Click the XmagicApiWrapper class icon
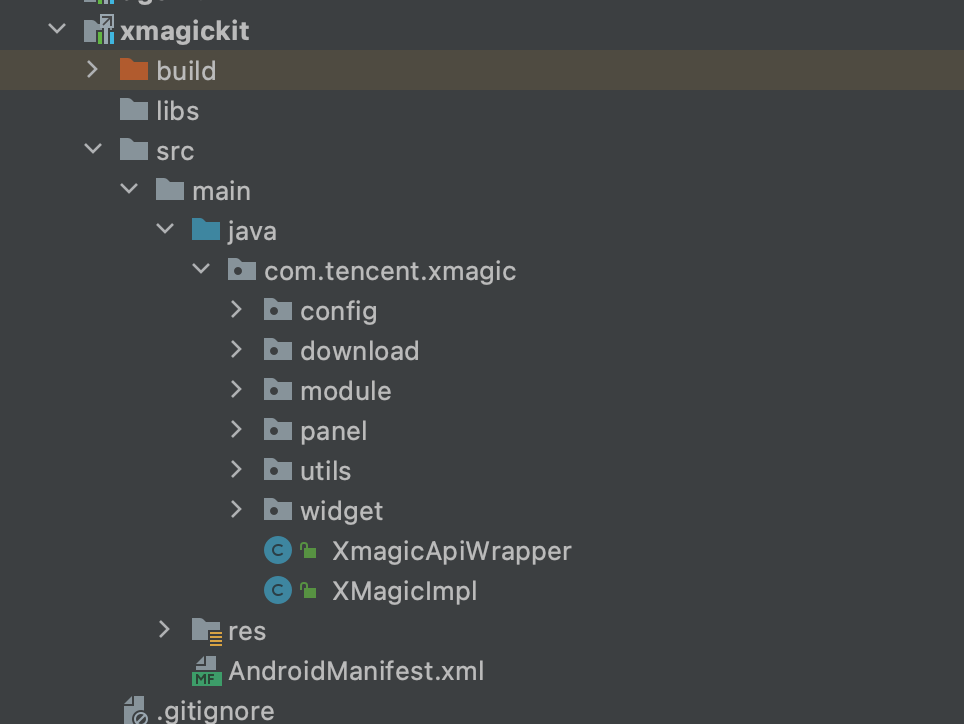The height and width of the screenshot is (724, 964). pos(277,551)
